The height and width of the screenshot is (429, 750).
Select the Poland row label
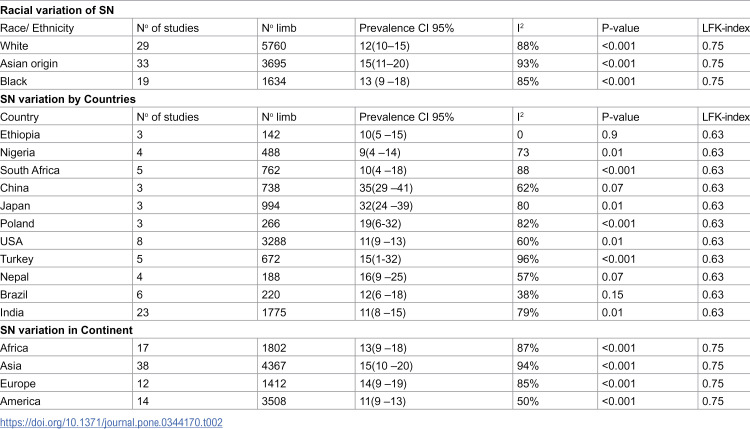(17, 223)
